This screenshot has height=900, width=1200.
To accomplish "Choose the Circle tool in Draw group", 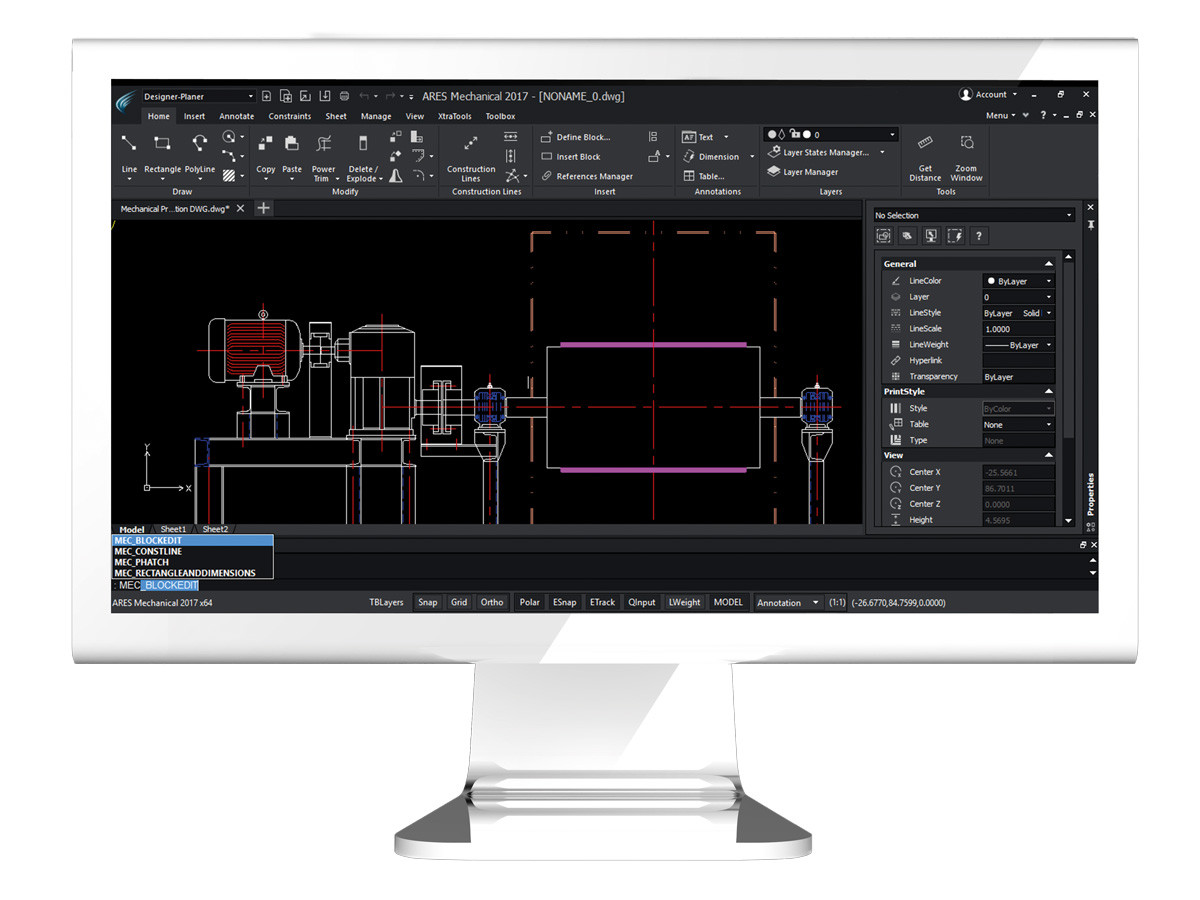I will point(229,137).
